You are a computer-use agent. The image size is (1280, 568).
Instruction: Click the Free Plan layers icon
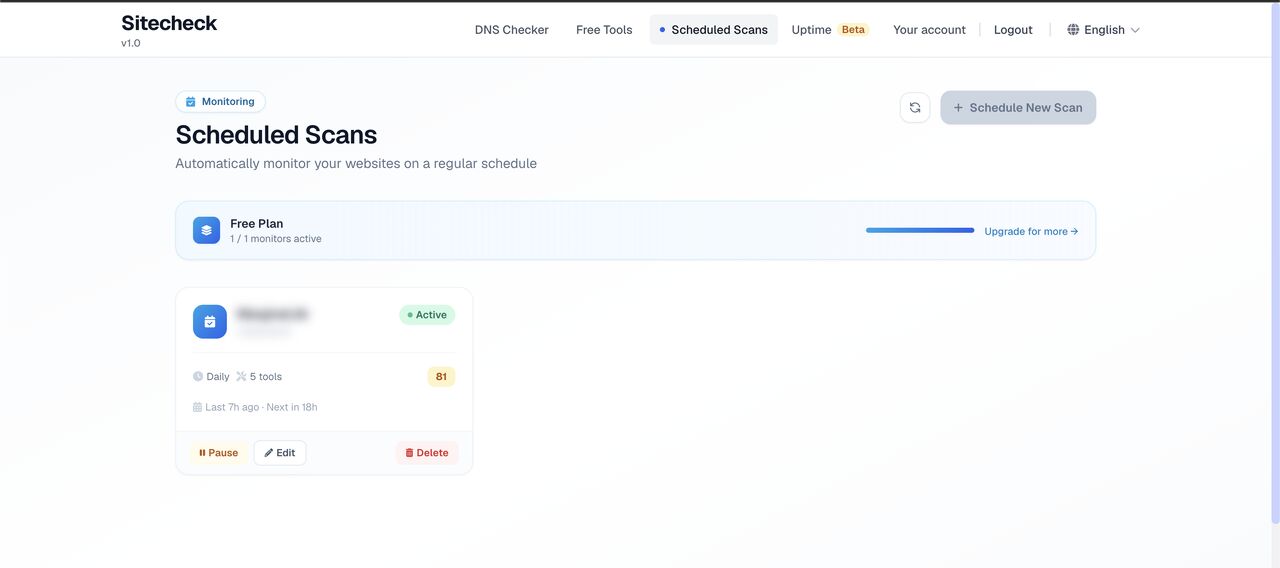pos(206,230)
